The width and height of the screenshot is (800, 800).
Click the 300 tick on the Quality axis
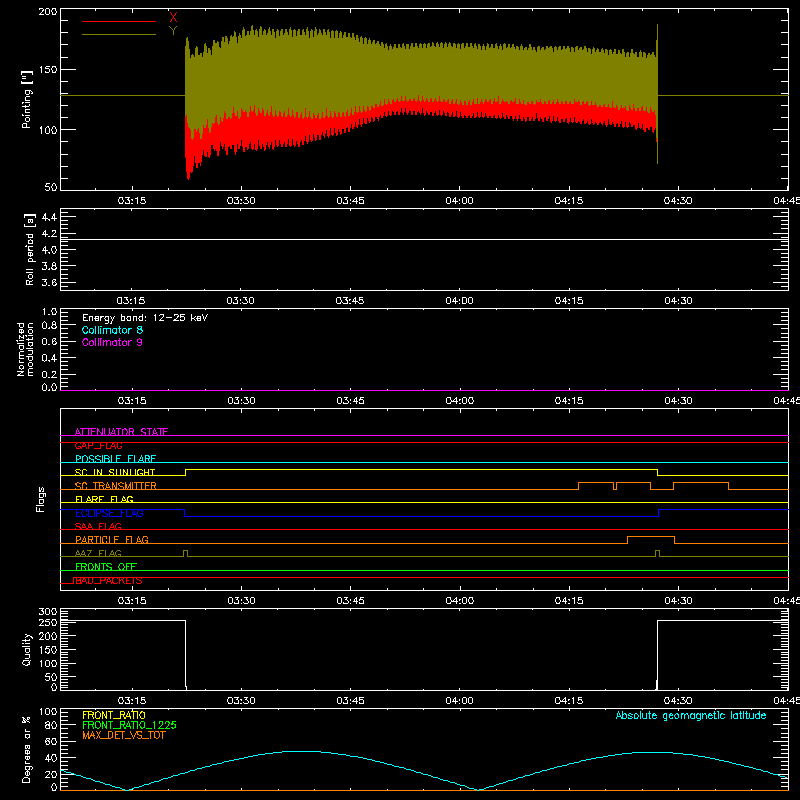[48, 612]
